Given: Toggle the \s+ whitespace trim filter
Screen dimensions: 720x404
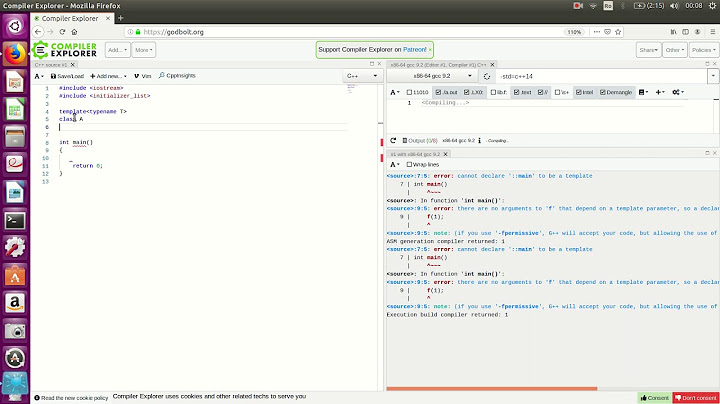Looking at the screenshot, I should [x=562, y=92].
